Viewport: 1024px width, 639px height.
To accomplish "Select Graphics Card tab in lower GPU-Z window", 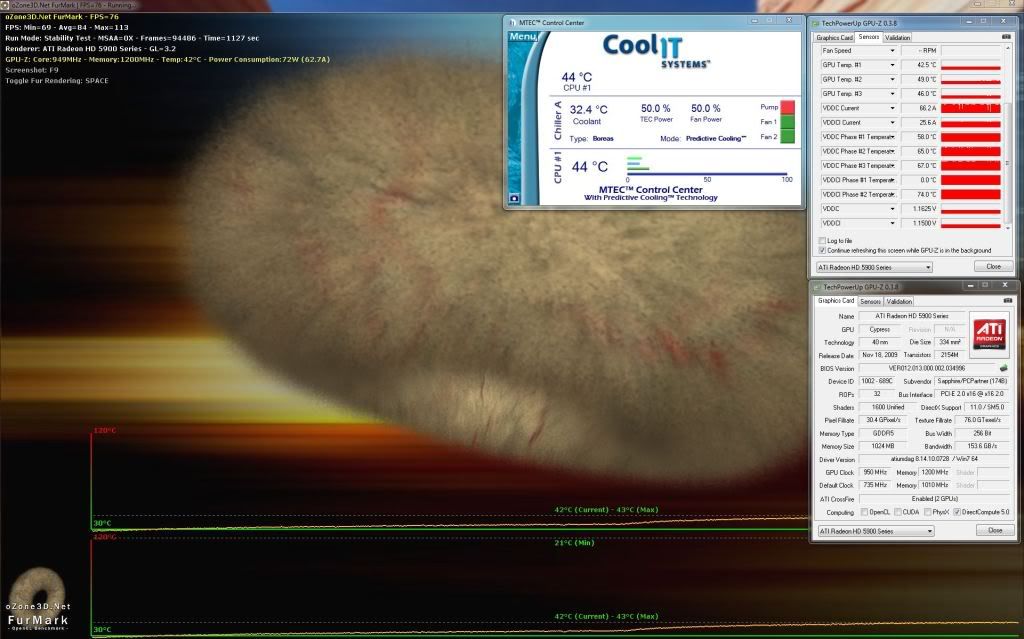I will (x=836, y=301).
